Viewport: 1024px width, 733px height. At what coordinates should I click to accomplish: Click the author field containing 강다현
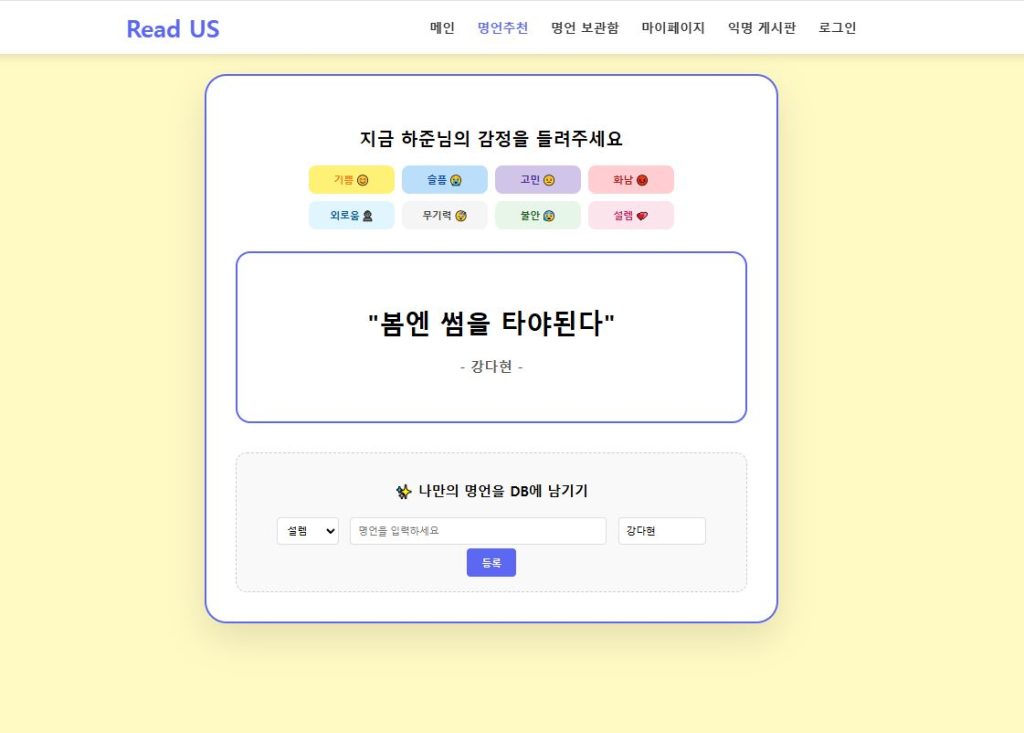[x=661, y=531]
